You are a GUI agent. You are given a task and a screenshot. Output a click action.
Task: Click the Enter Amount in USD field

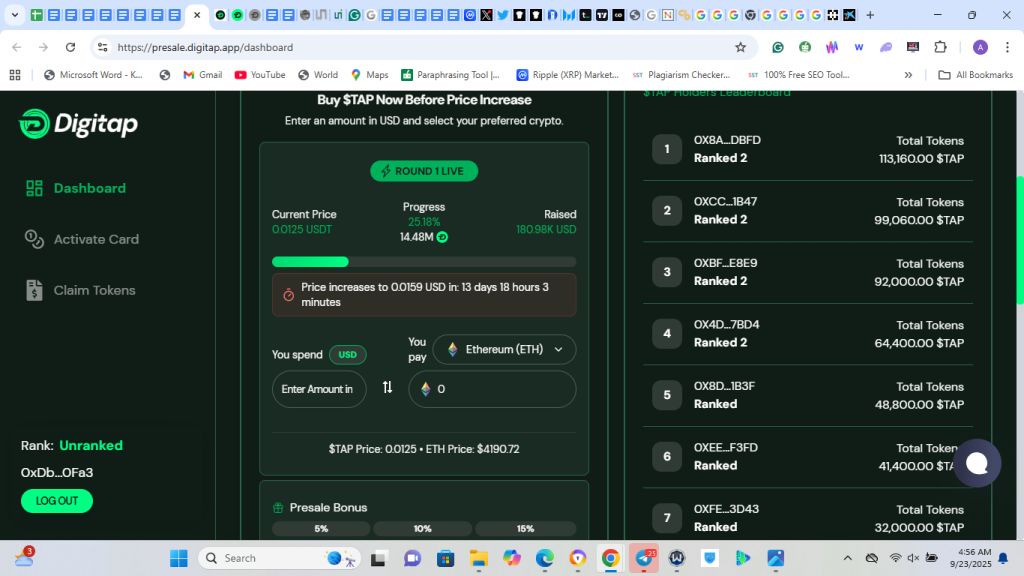[319, 389]
